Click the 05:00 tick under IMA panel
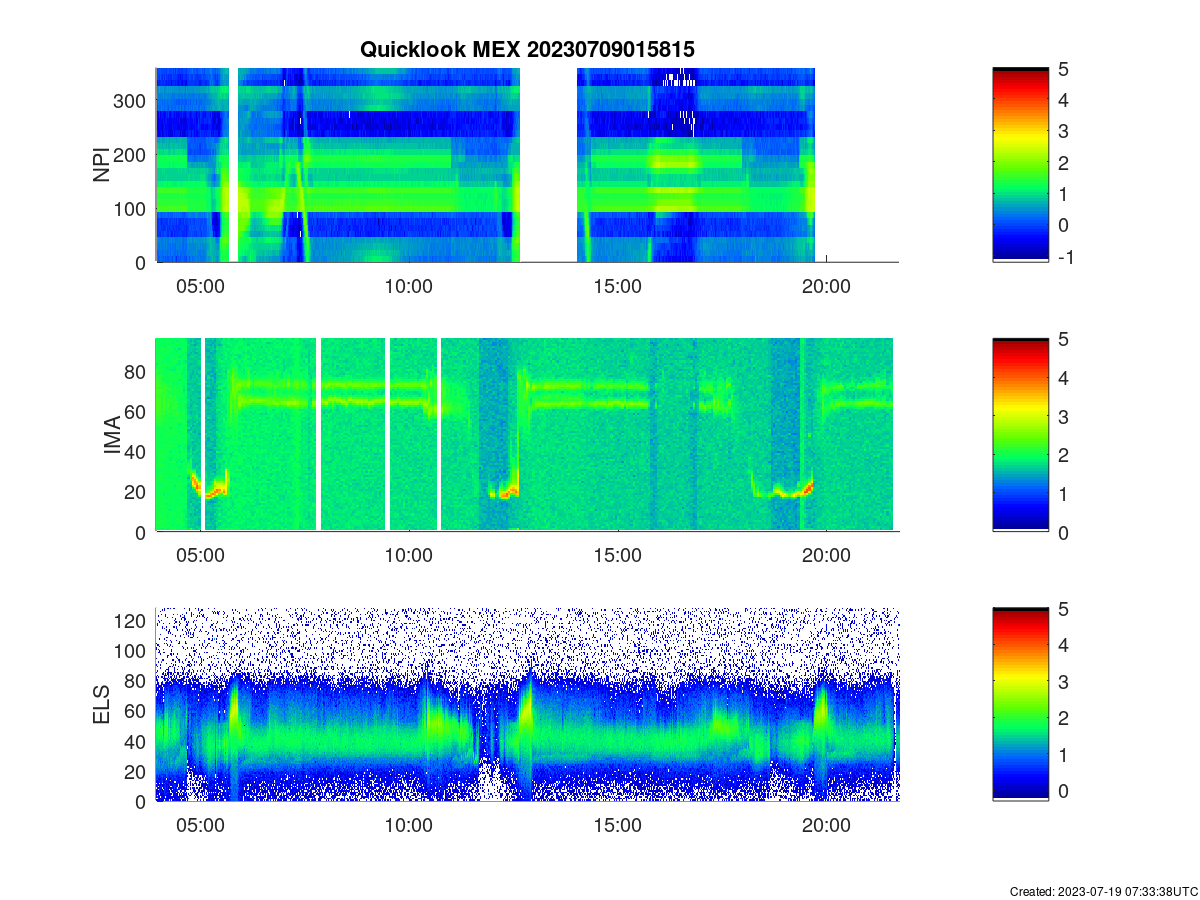The height and width of the screenshot is (900, 1200). (x=200, y=556)
